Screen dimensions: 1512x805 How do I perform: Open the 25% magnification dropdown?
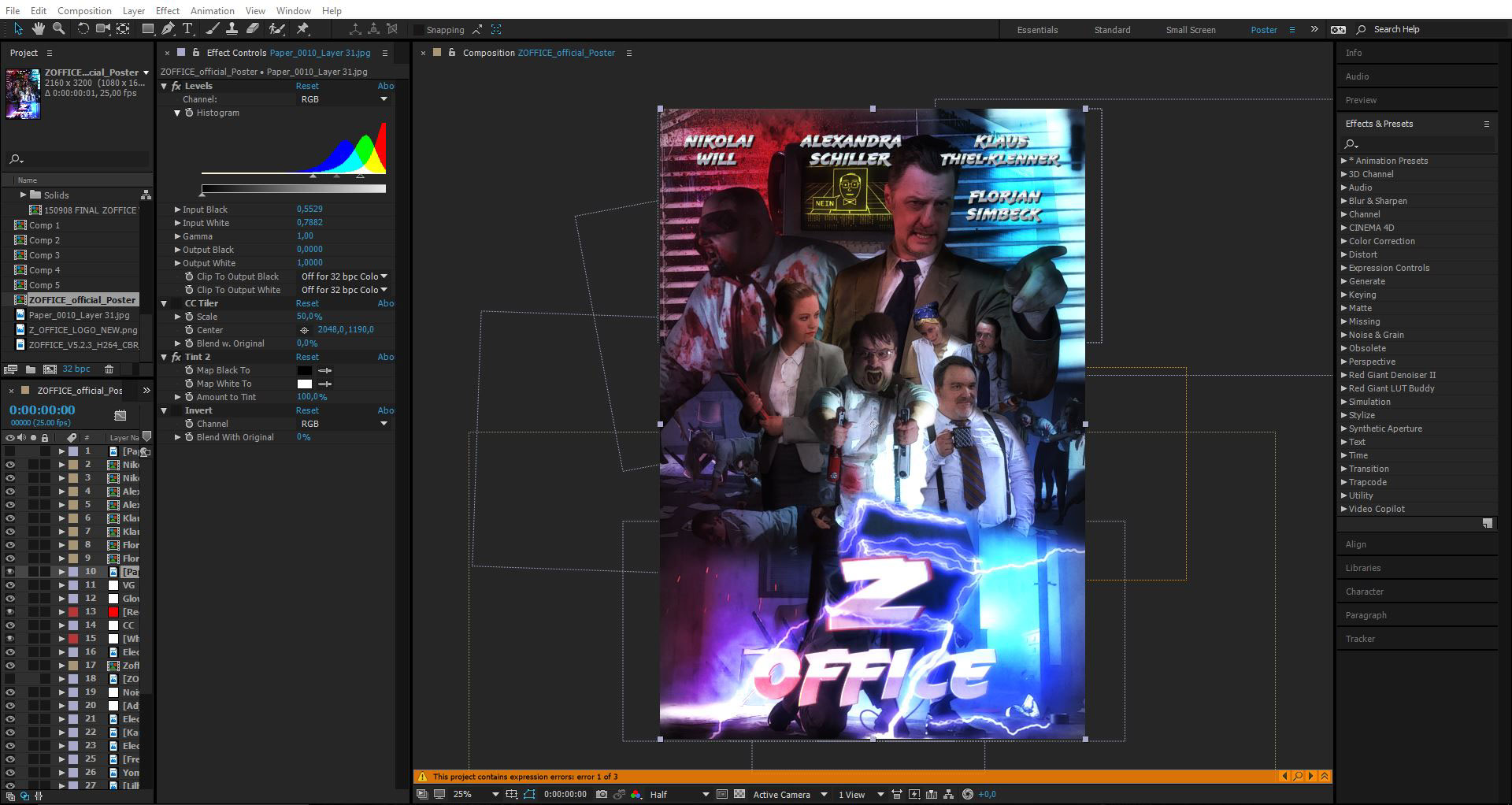pyautogui.click(x=476, y=794)
